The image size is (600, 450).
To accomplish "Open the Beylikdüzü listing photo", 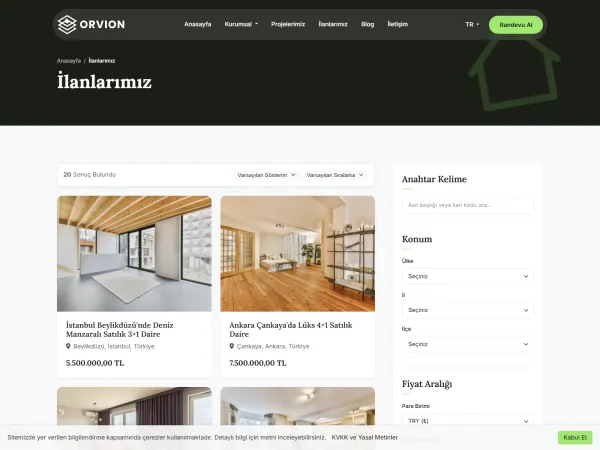I will click(x=134, y=254).
